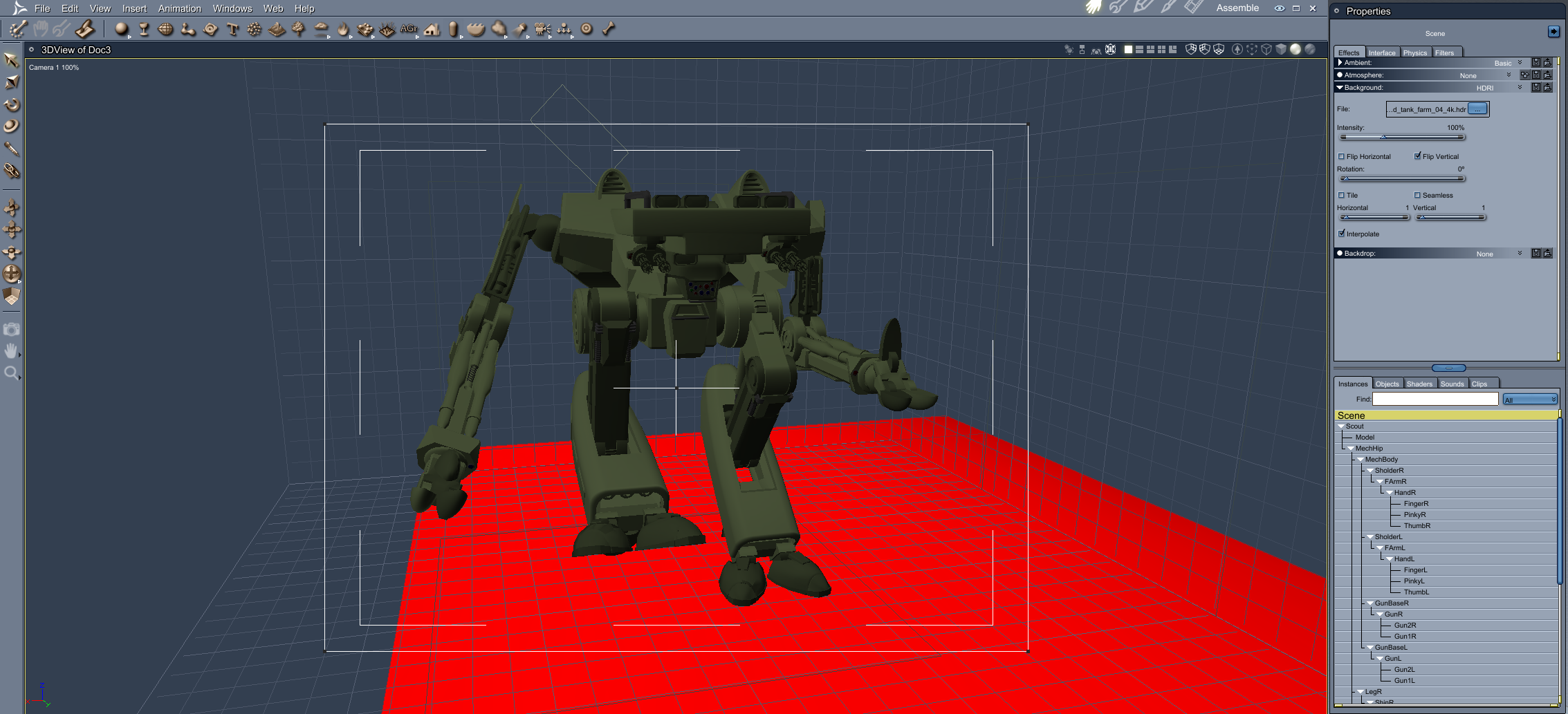Insert a target helper object
Viewport: 1568px width, 714px height.
click(587, 29)
